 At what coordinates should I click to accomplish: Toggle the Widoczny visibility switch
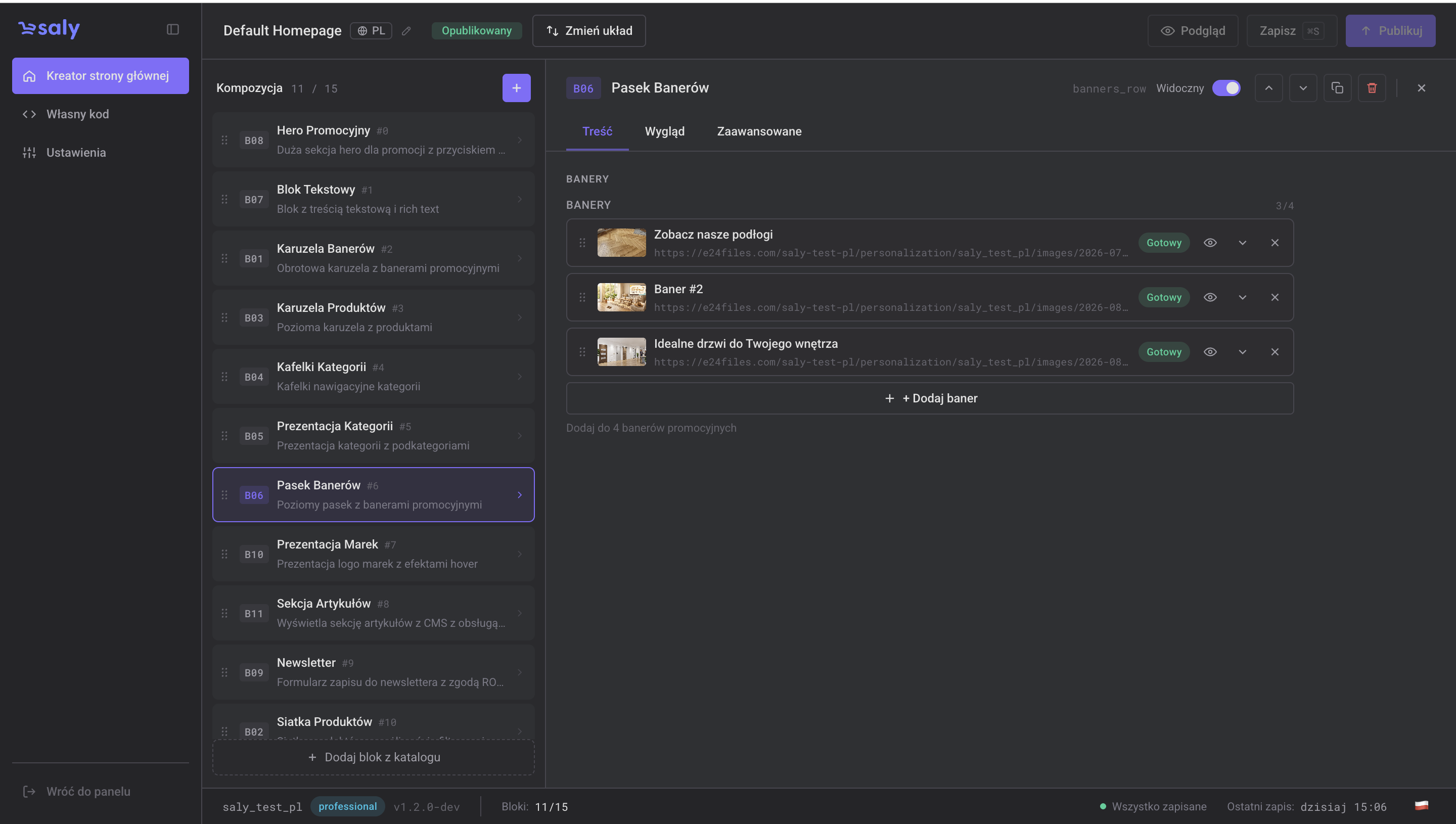(1226, 88)
